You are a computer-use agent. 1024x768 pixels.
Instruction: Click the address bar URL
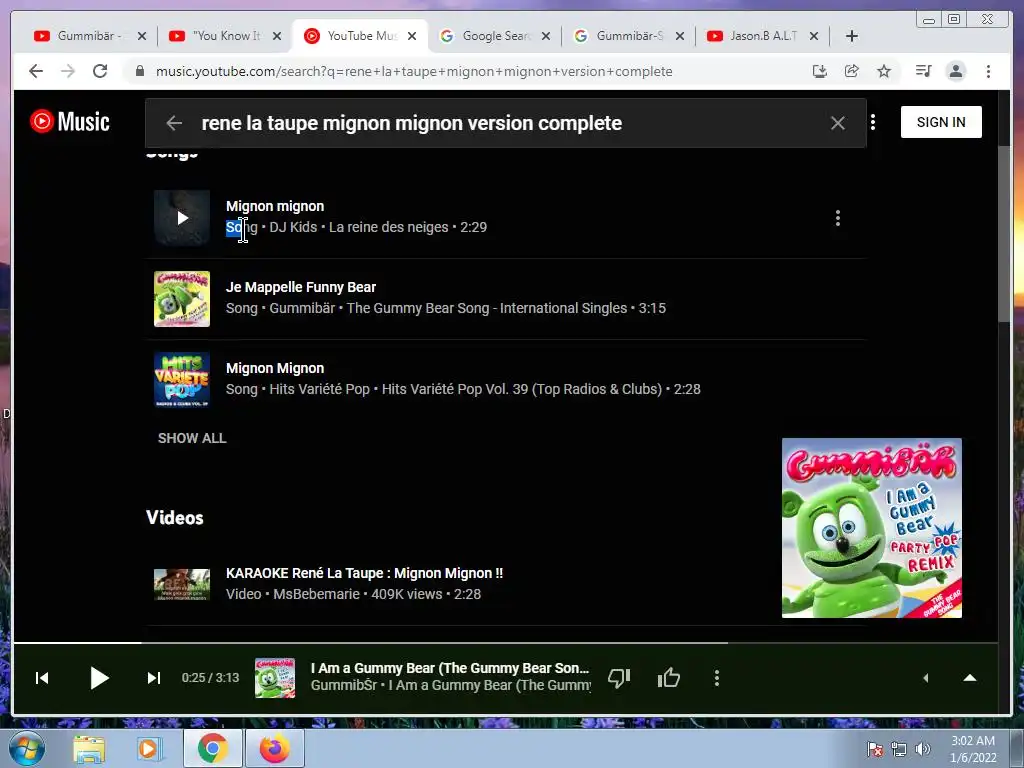pos(414,71)
